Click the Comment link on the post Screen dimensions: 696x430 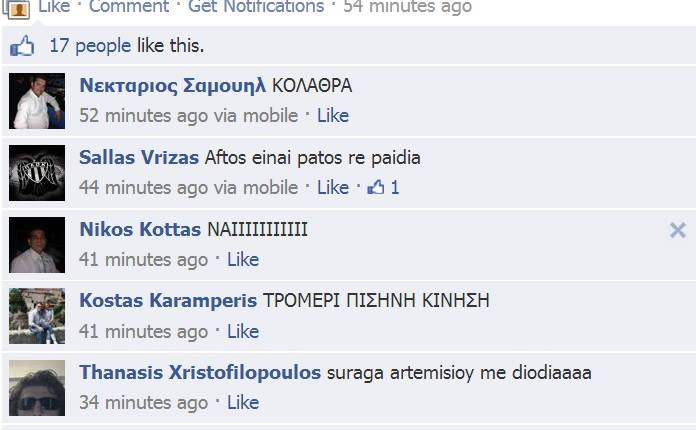[129, 7]
